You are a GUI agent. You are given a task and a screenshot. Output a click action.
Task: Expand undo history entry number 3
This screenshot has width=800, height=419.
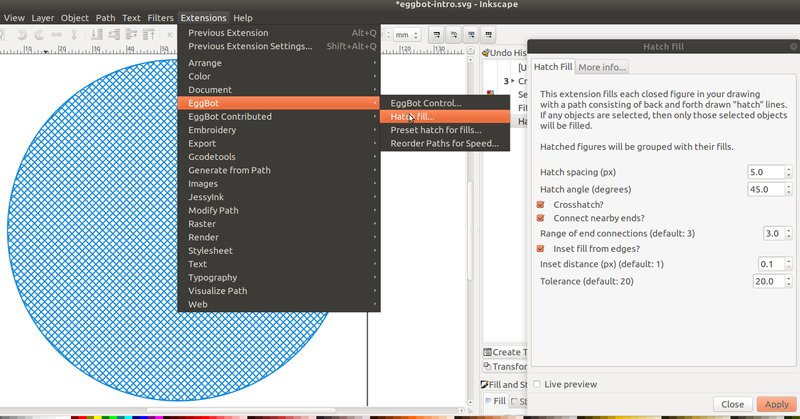point(513,81)
